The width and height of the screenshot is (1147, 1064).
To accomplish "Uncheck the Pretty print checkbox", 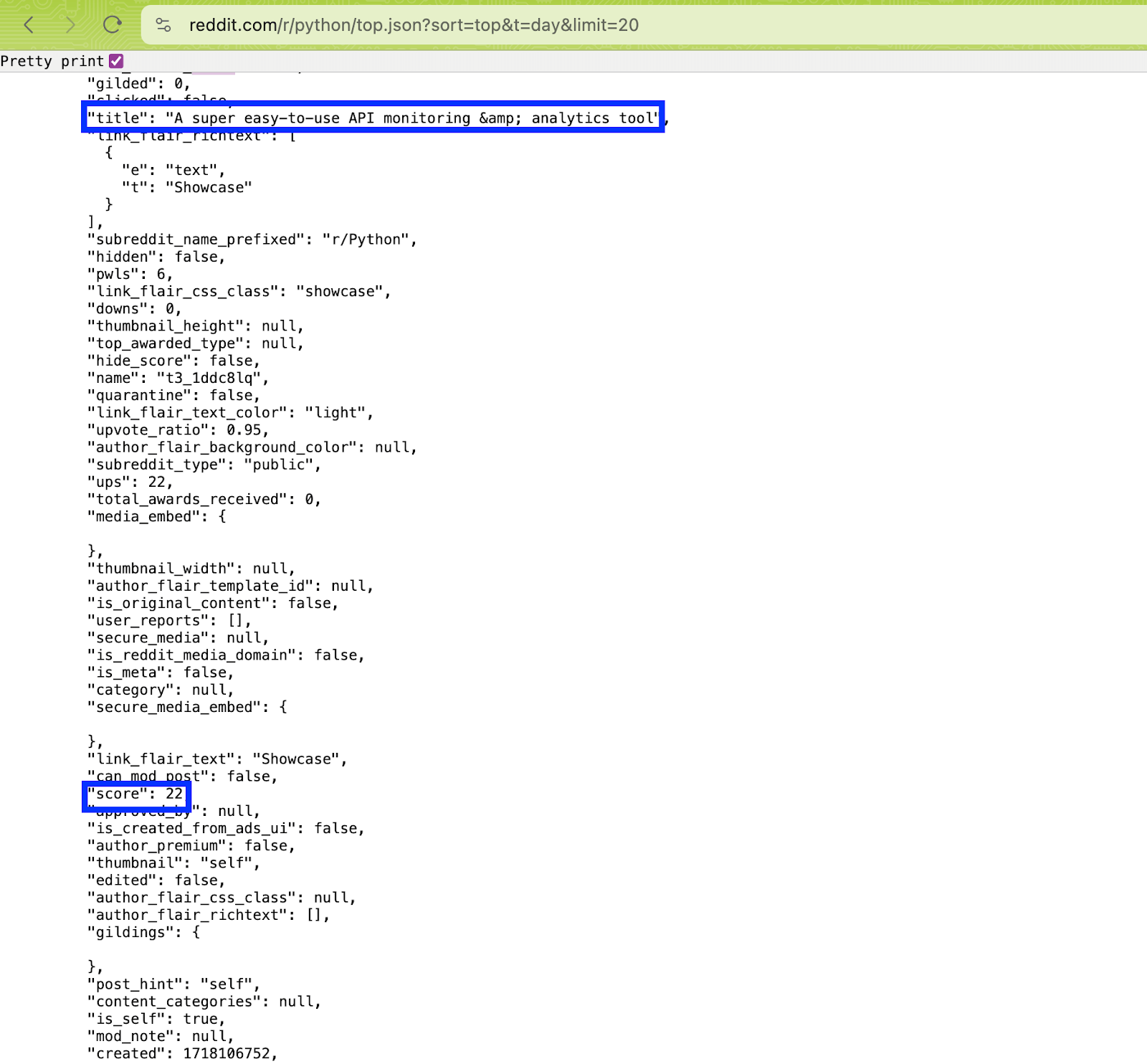I will click(116, 61).
